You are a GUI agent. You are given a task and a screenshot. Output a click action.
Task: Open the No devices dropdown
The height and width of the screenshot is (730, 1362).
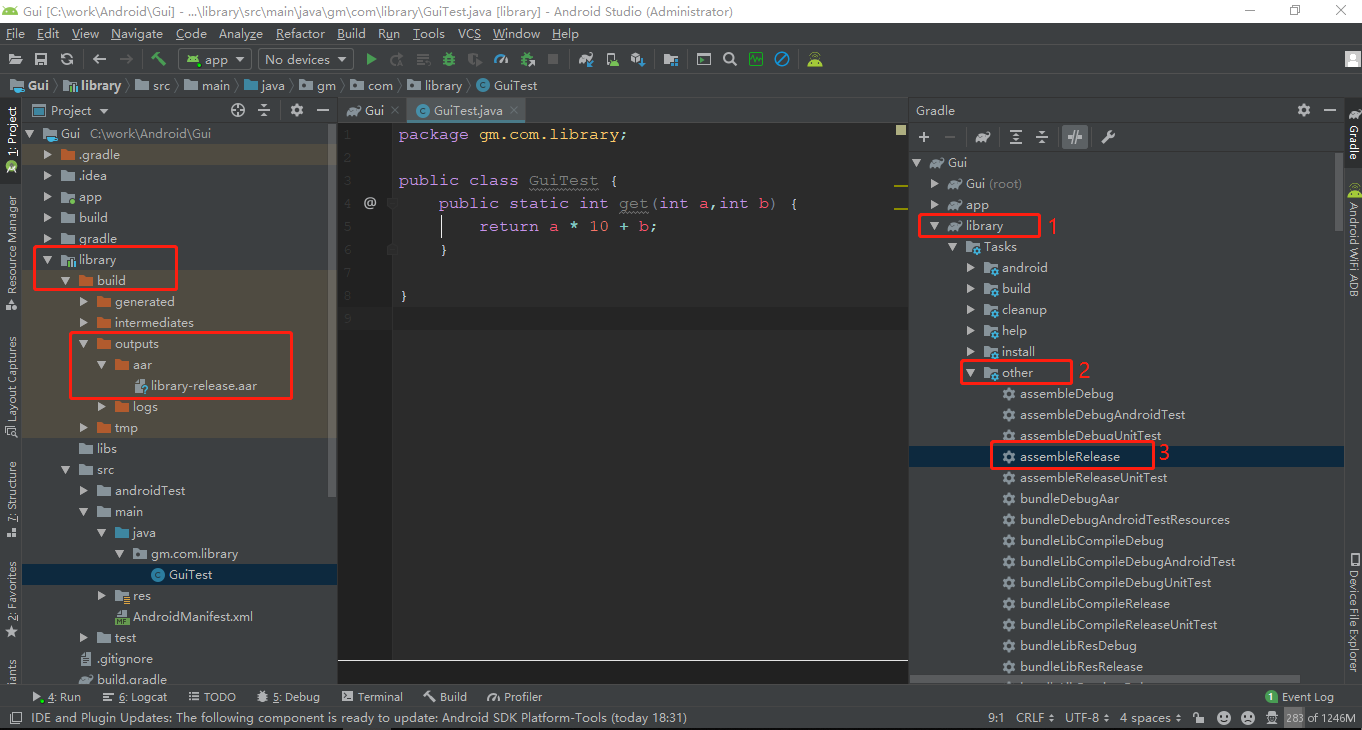[305, 59]
